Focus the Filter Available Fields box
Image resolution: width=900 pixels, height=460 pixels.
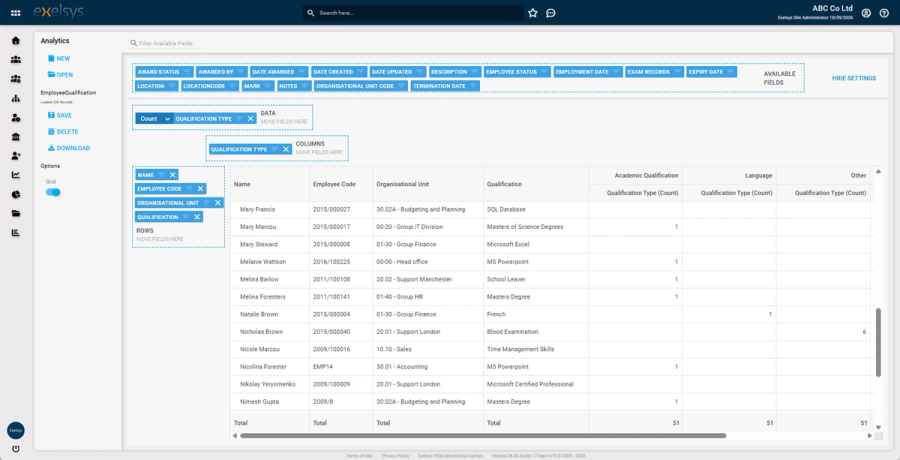click(166, 43)
